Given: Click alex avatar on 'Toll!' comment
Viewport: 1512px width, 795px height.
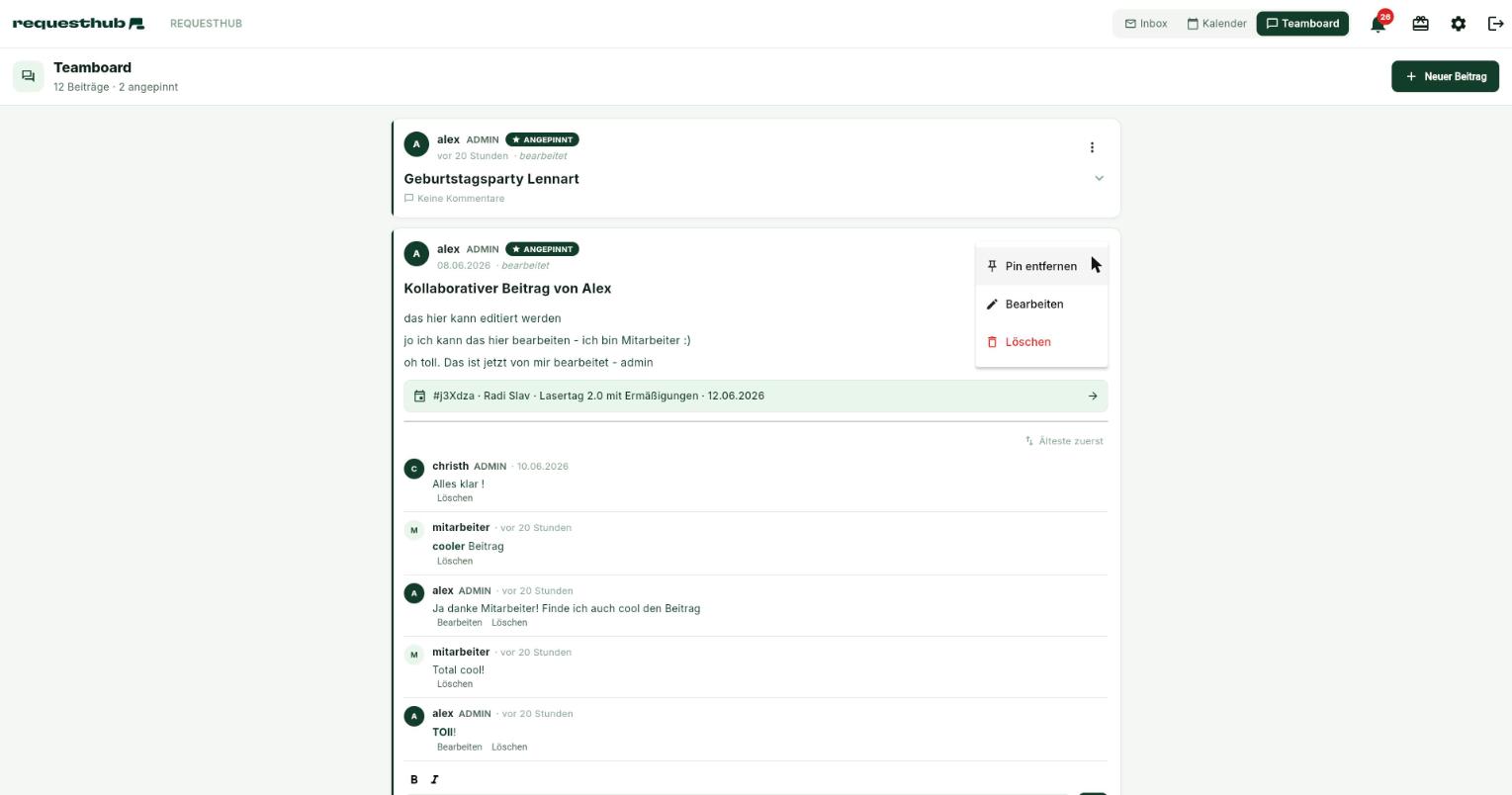Looking at the screenshot, I should pos(413,716).
